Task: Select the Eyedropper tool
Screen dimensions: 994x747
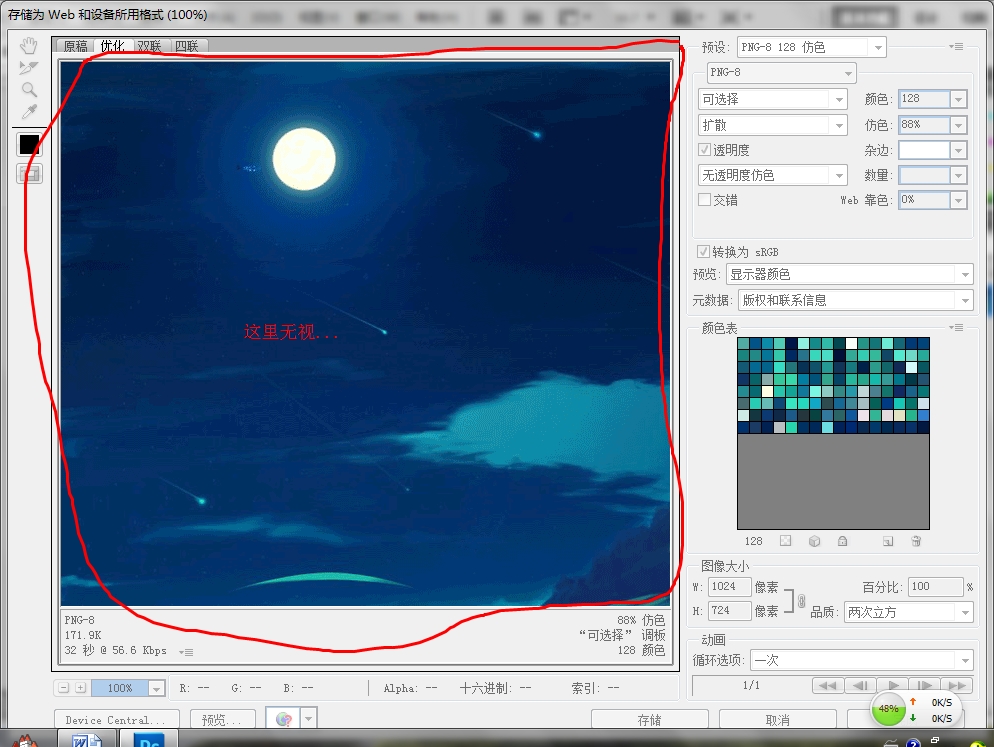Action: (29, 112)
